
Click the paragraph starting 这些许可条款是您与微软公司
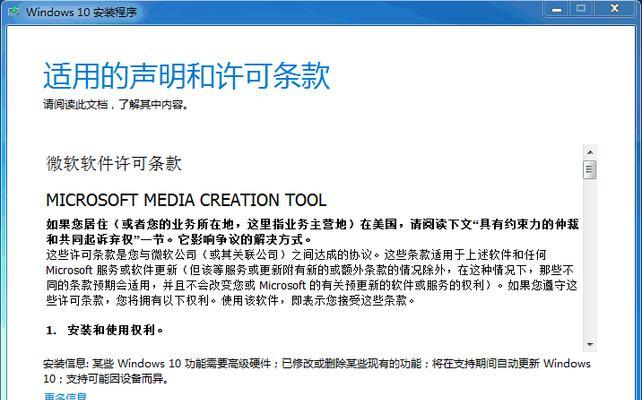pyautogui.click(x=312, y=278)
